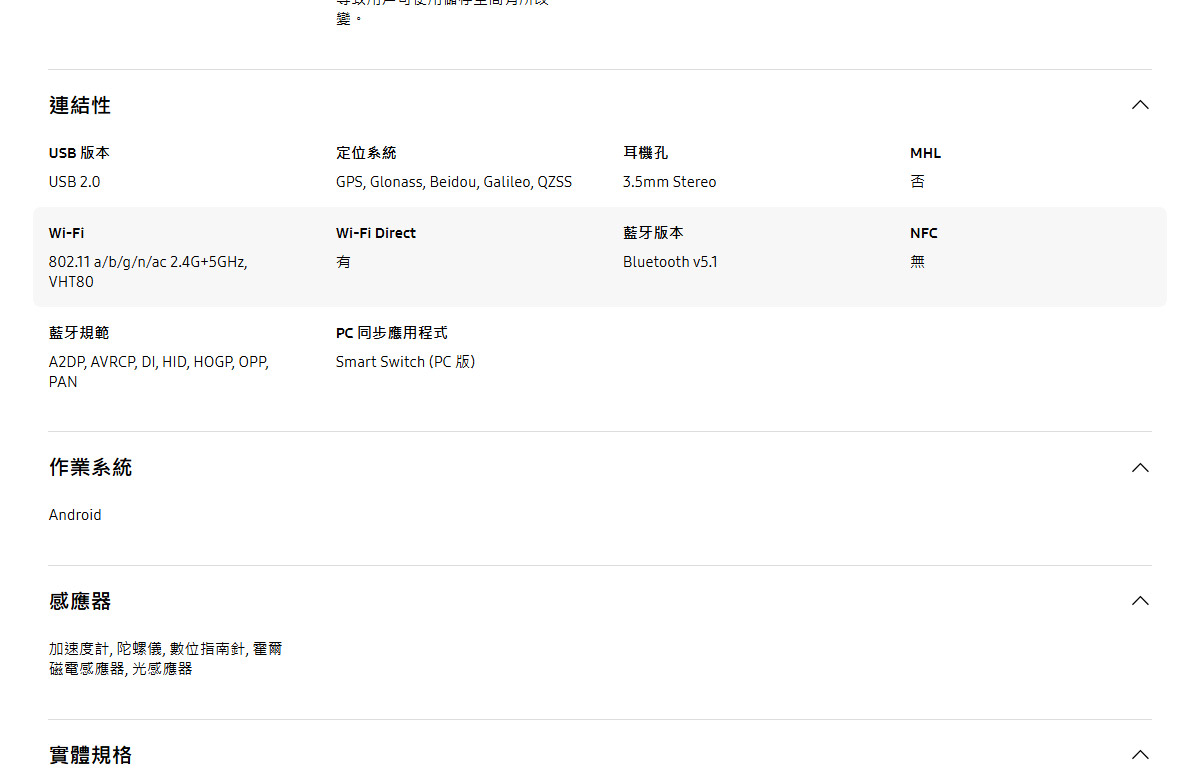
Task: Click the 定位系統 spec label
Action: click(x=366, y=153)
